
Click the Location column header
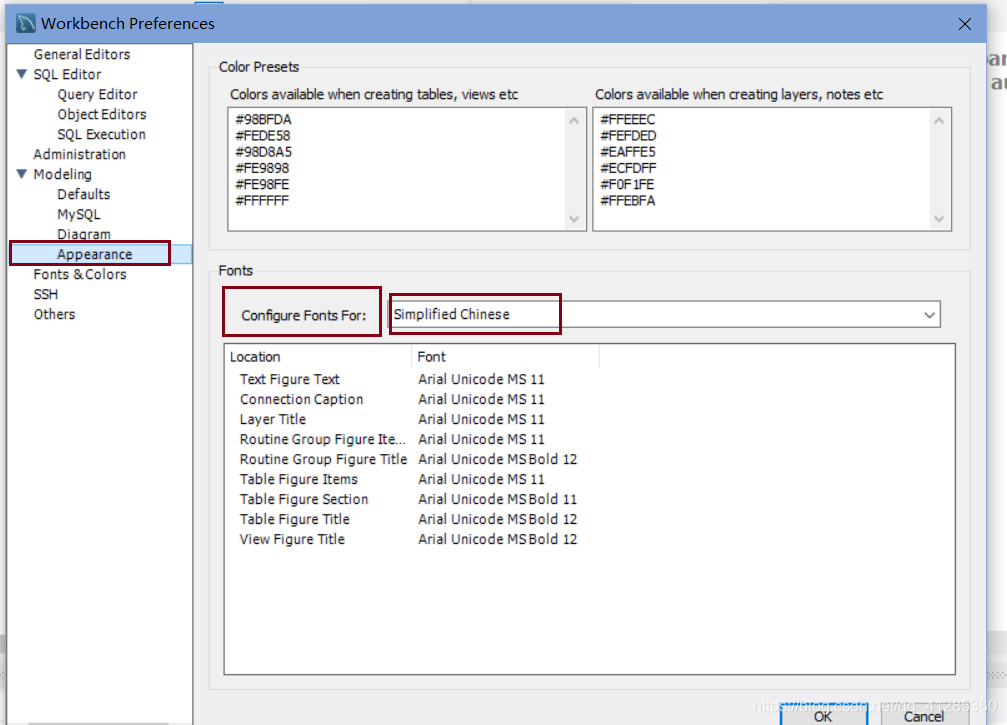point(318,356)
